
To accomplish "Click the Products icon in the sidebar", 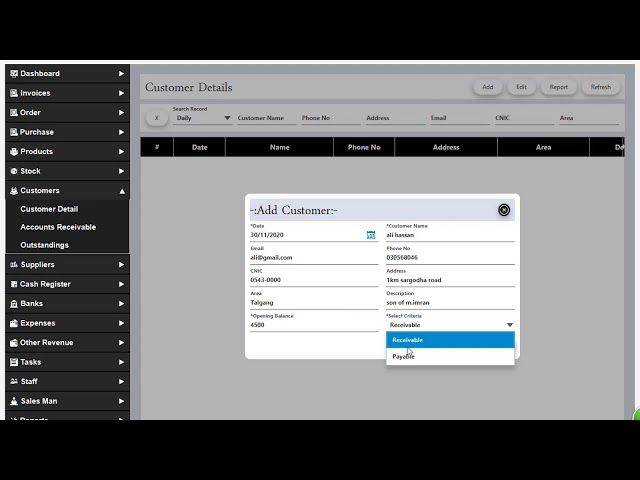I will tap(14, 152).
